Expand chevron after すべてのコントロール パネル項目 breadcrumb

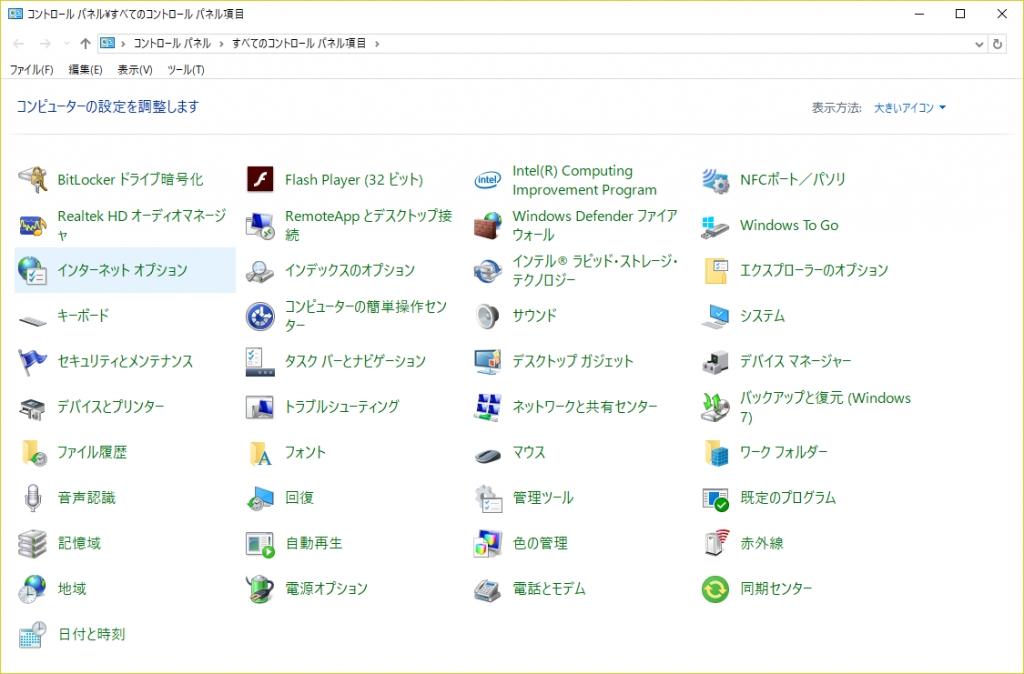pyautogui.click(x=377, y=44)
